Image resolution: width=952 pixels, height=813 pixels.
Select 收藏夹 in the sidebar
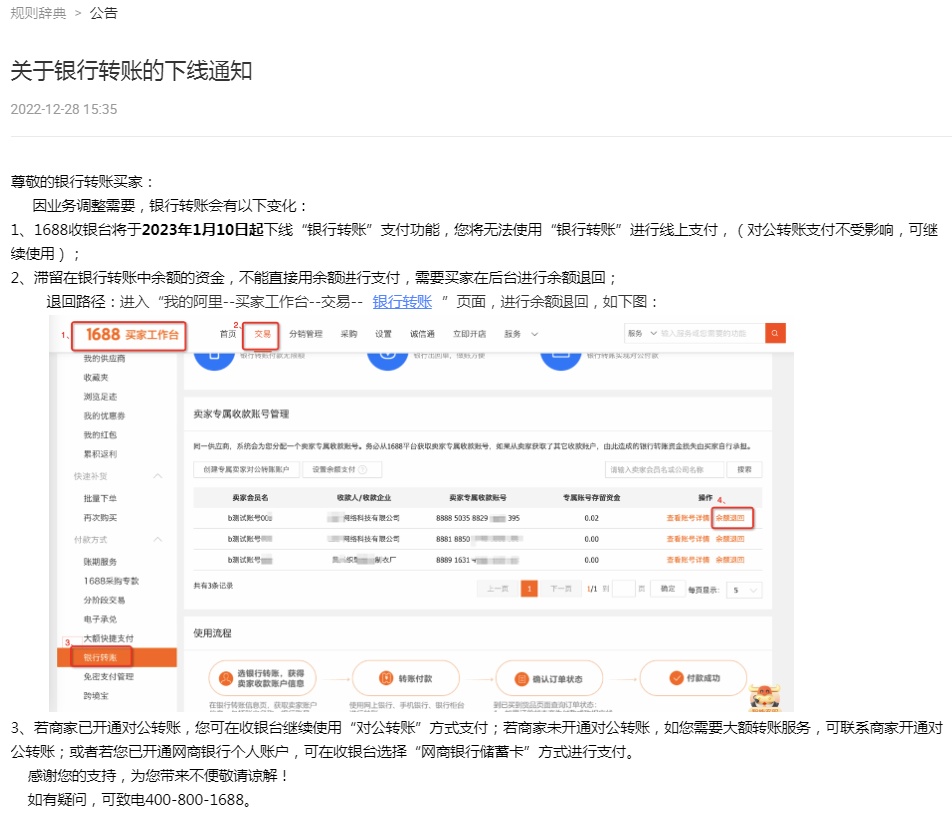(96, 377)
